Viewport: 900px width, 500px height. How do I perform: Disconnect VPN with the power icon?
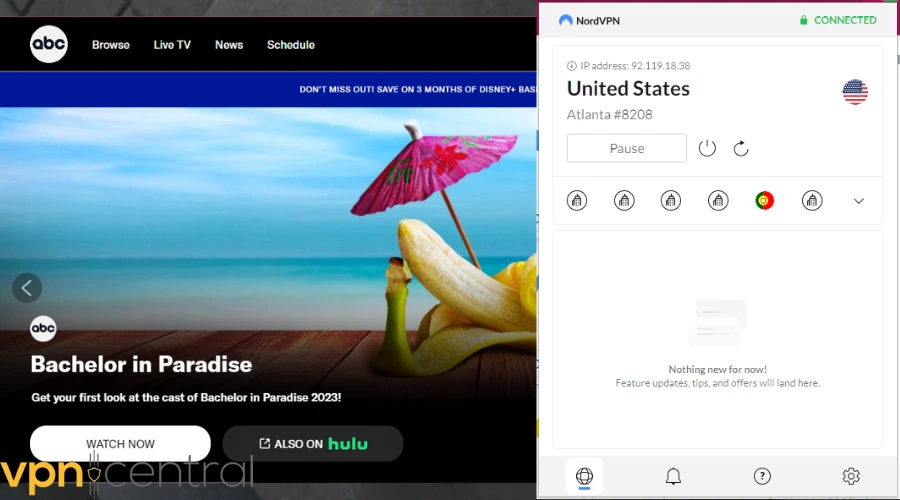707,148
